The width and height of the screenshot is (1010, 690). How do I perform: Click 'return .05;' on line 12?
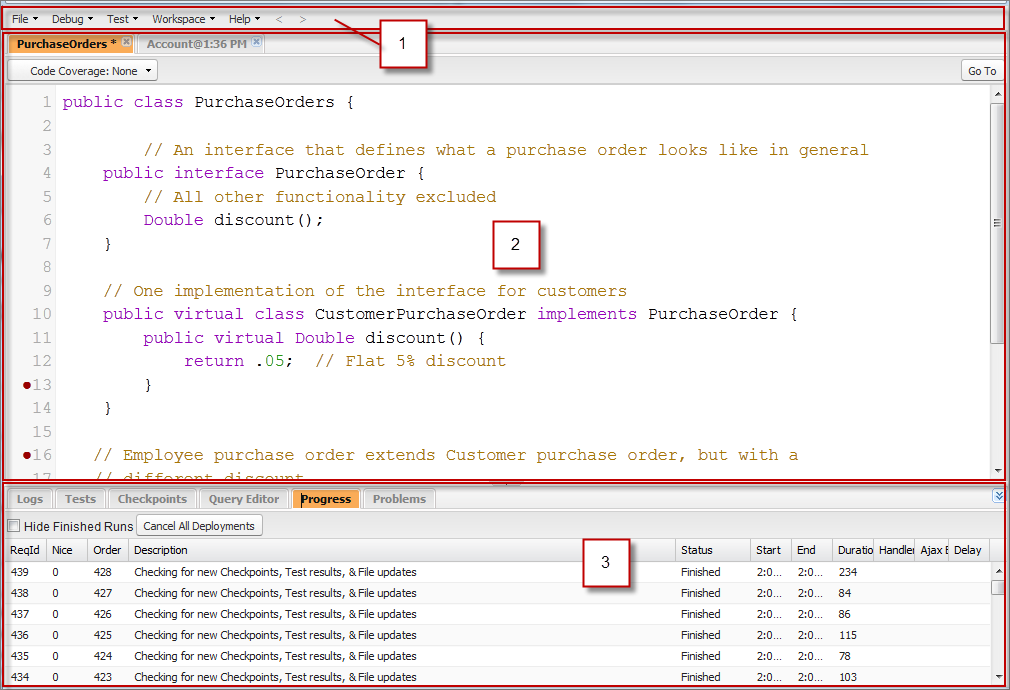coord(238,361)
